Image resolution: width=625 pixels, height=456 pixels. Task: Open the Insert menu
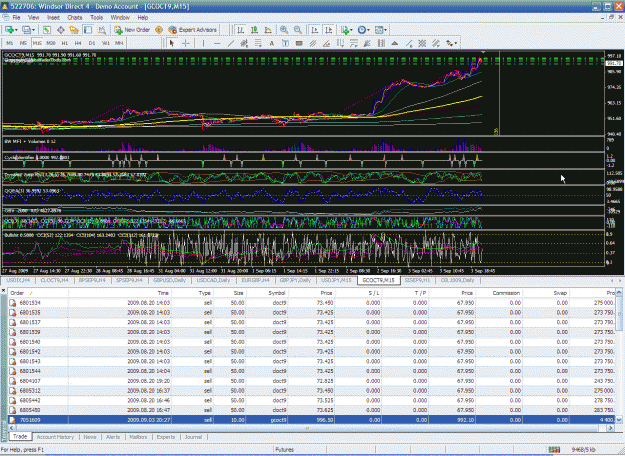(x=53, y=18)
